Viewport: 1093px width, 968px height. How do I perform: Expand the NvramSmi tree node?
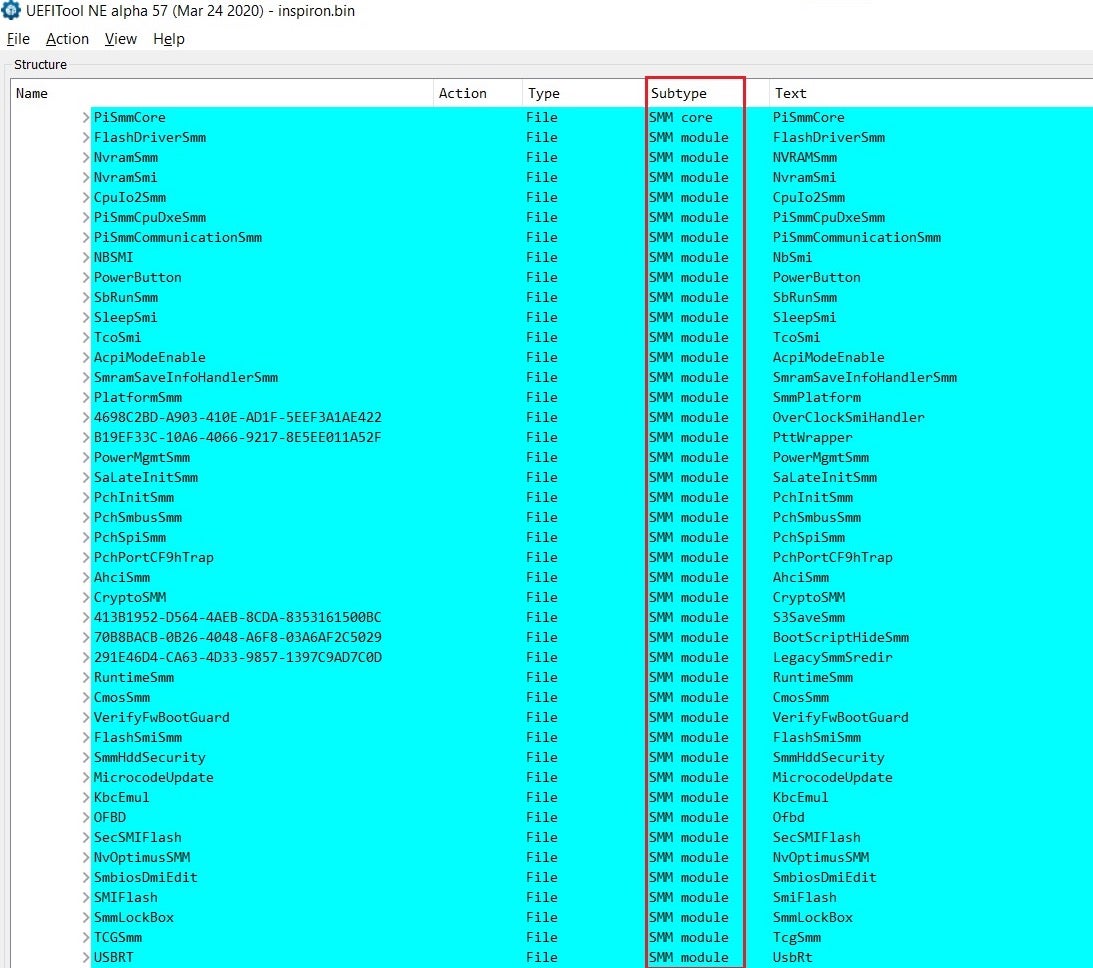pyautogui.click(x=86, y=178)
